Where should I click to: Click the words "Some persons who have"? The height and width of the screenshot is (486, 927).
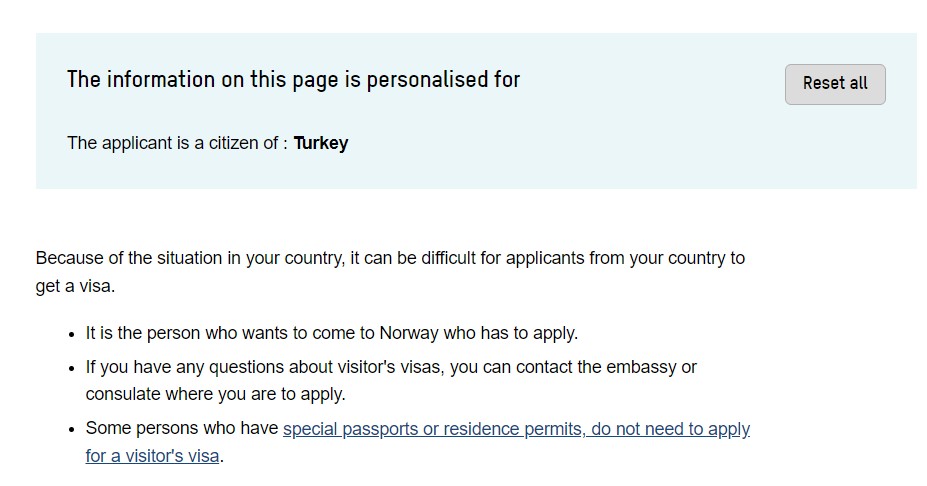[181, 429]
